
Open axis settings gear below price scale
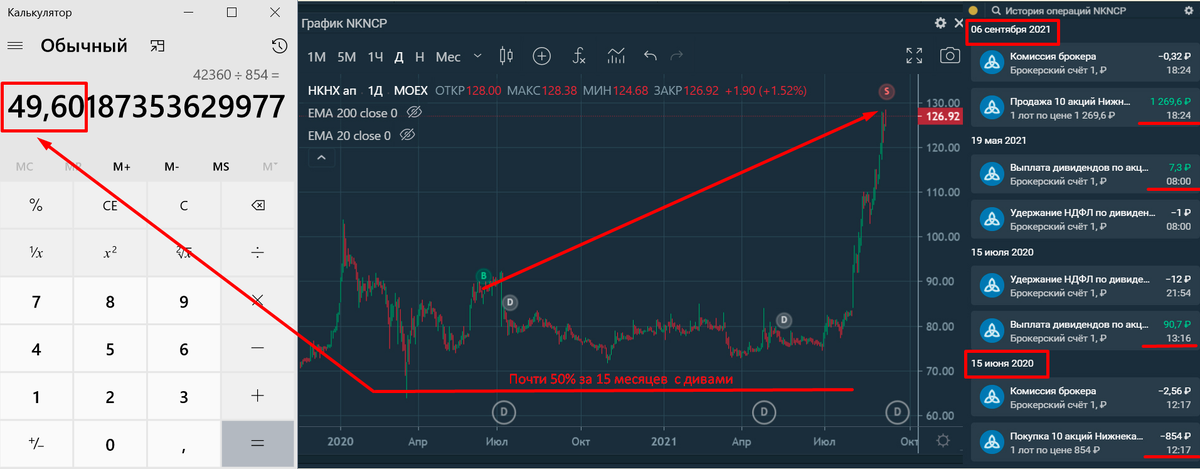pos(943,441)
